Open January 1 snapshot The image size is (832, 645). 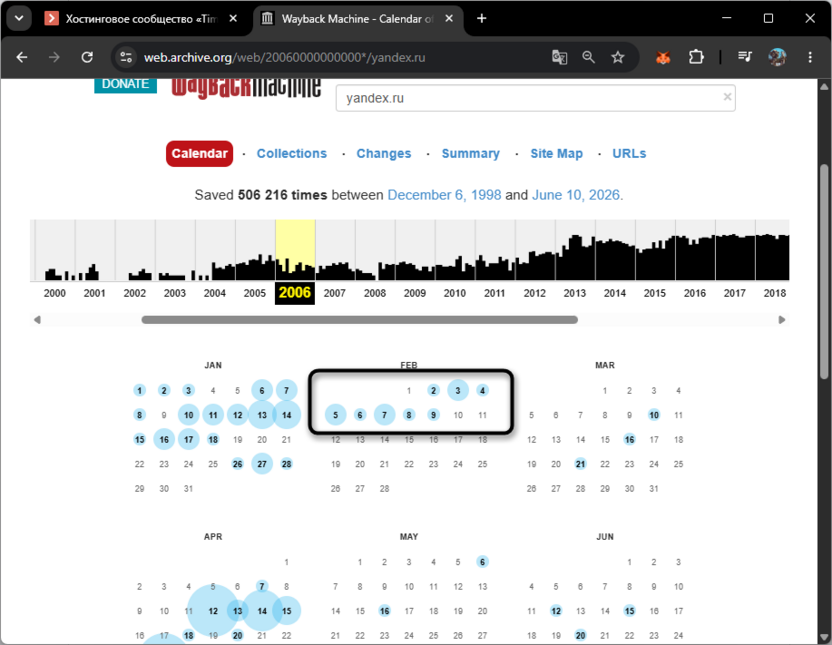click(140, 391)
